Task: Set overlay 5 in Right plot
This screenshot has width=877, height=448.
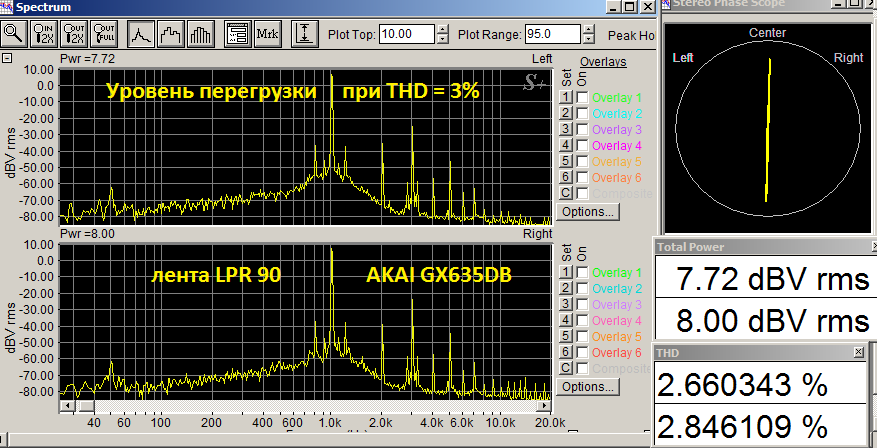Action: (566, 337)
